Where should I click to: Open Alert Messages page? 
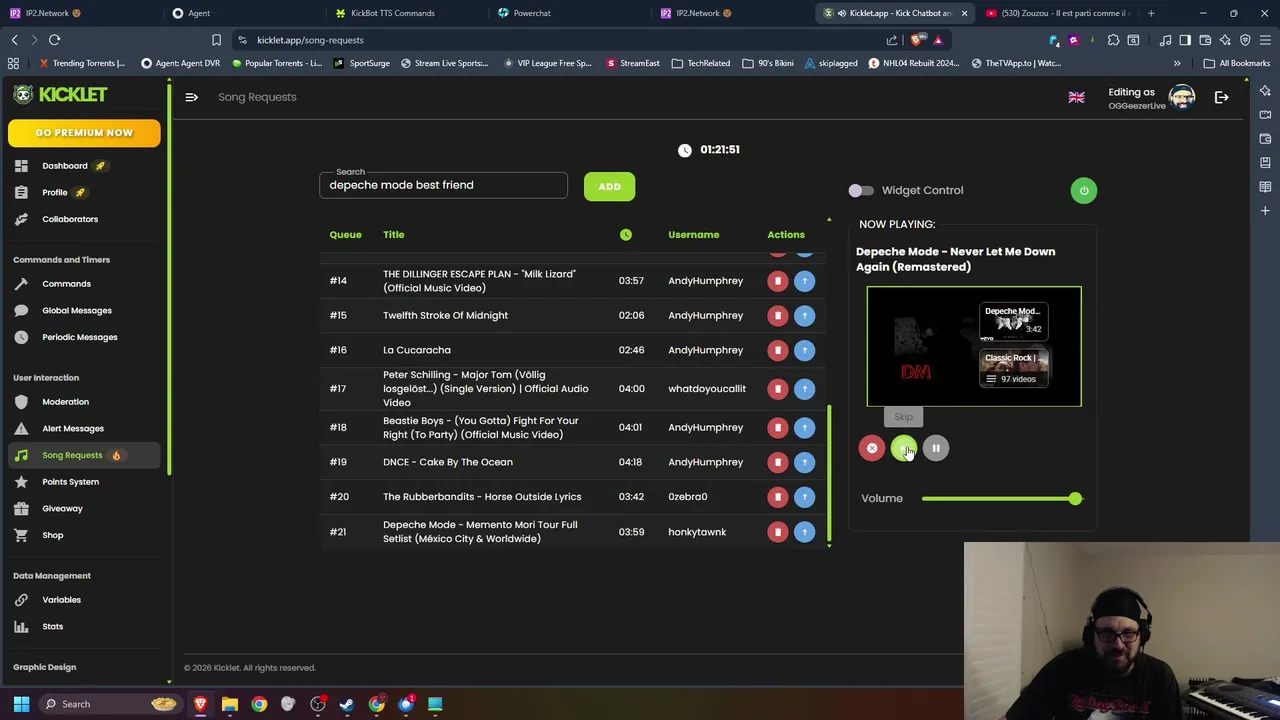point(73,428)
